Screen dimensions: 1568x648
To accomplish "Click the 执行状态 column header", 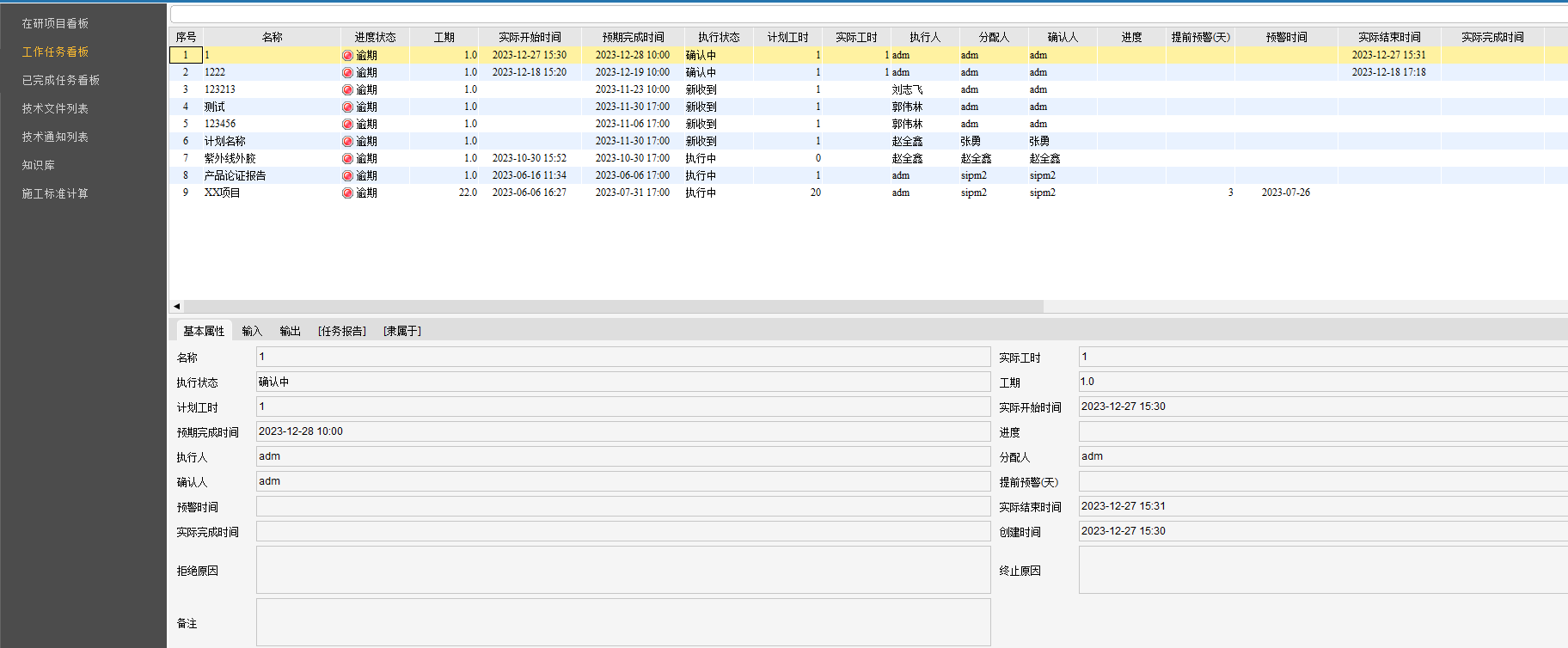I will (x=719, y=37).
